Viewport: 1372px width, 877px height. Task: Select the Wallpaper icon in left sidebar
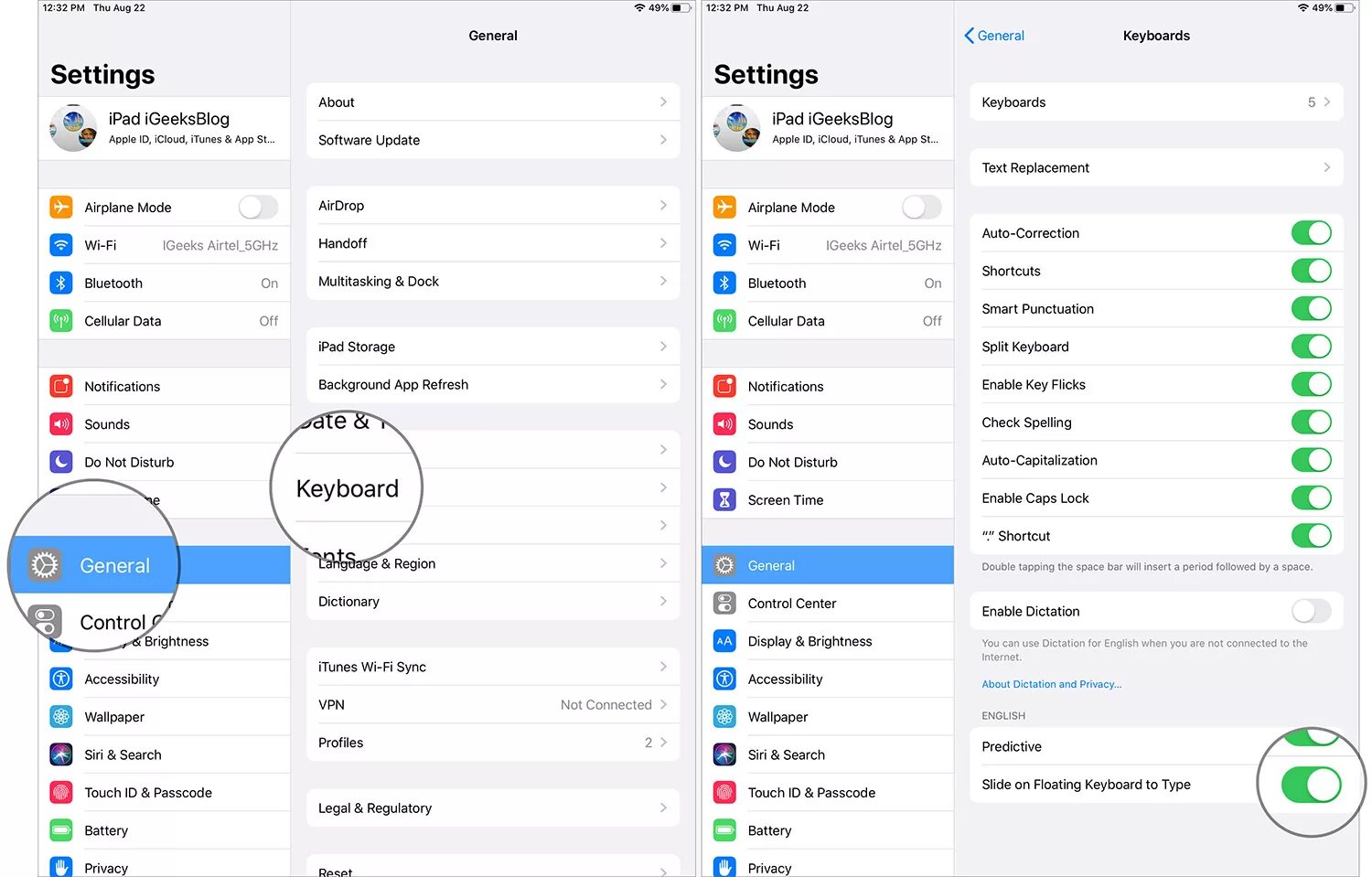click(61, 717)
